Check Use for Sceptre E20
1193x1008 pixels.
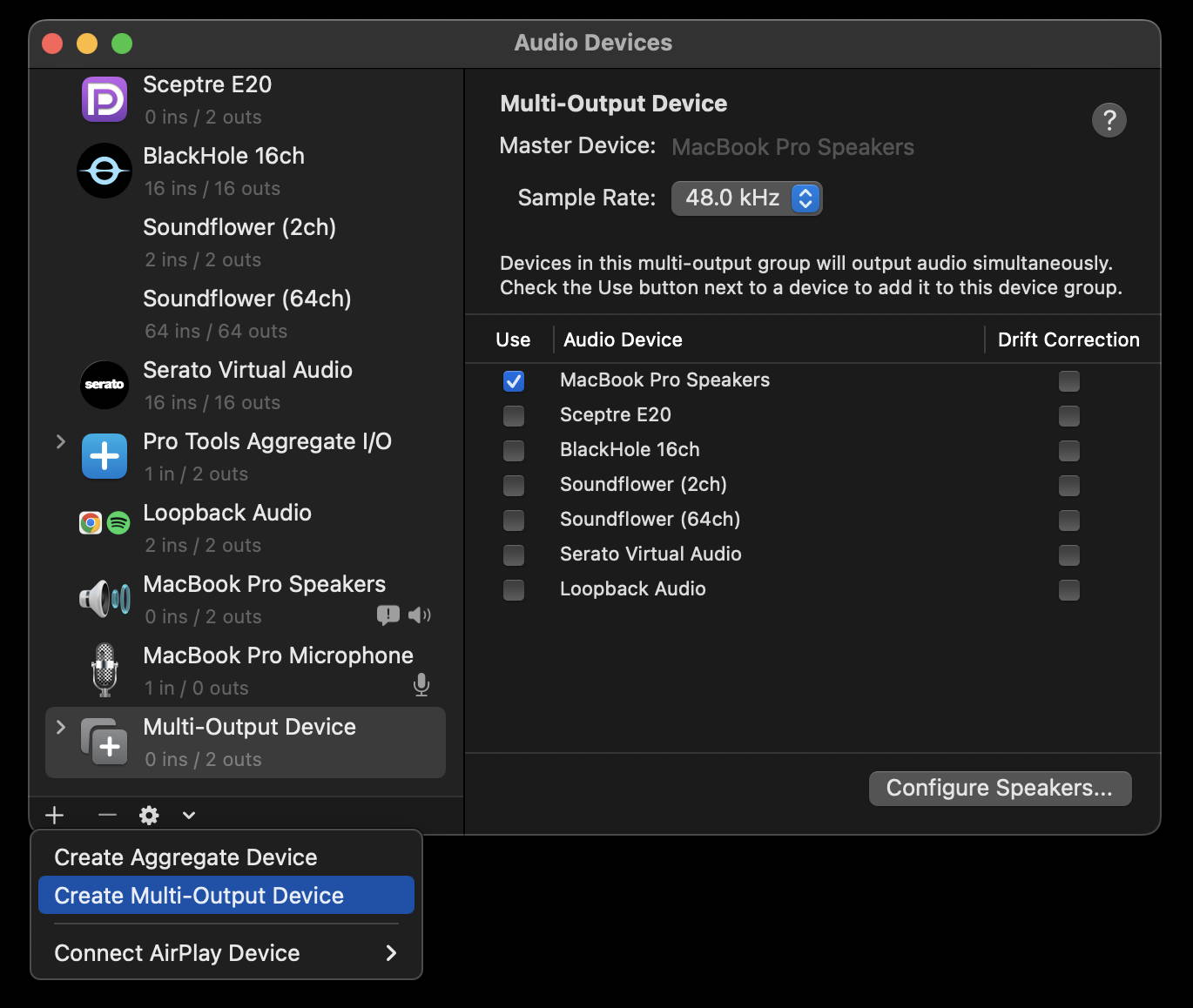point(514,416)
